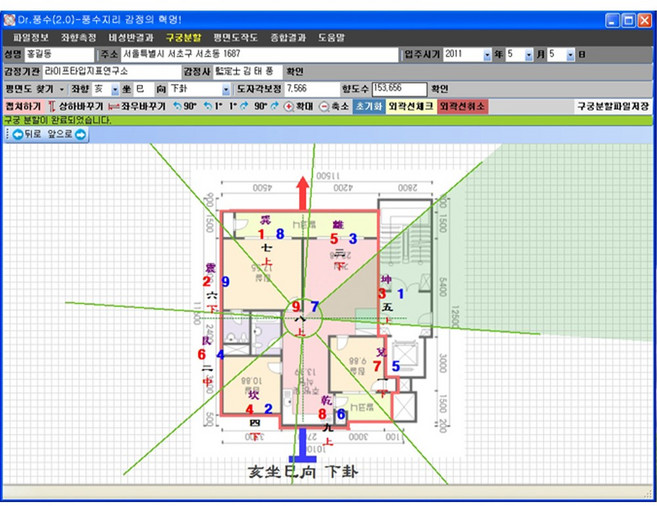Maximize the Dr.풍수 window

tap(629, 20)
